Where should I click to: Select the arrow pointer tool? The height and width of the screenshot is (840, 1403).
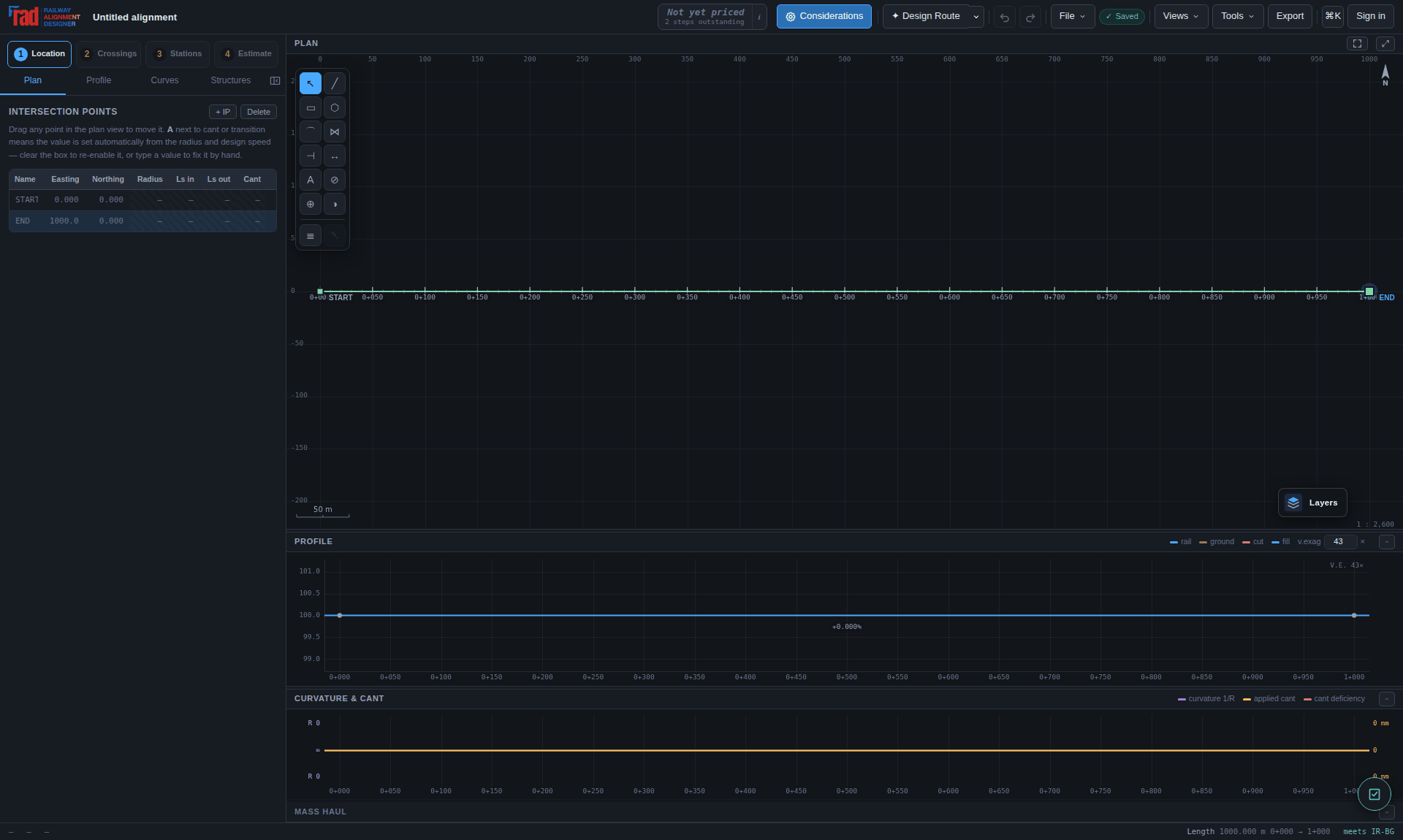[311, 83]
